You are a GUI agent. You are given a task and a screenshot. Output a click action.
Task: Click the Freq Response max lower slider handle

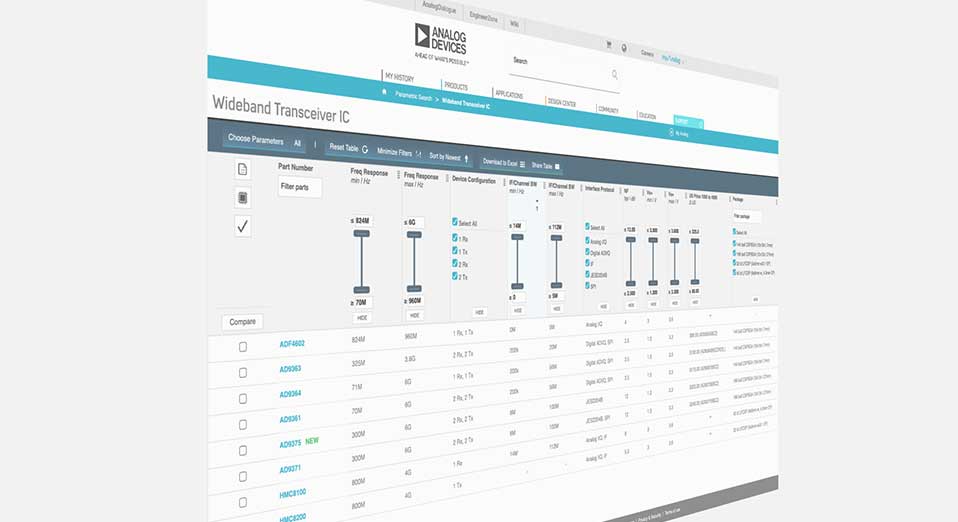[x=414, y=289]
